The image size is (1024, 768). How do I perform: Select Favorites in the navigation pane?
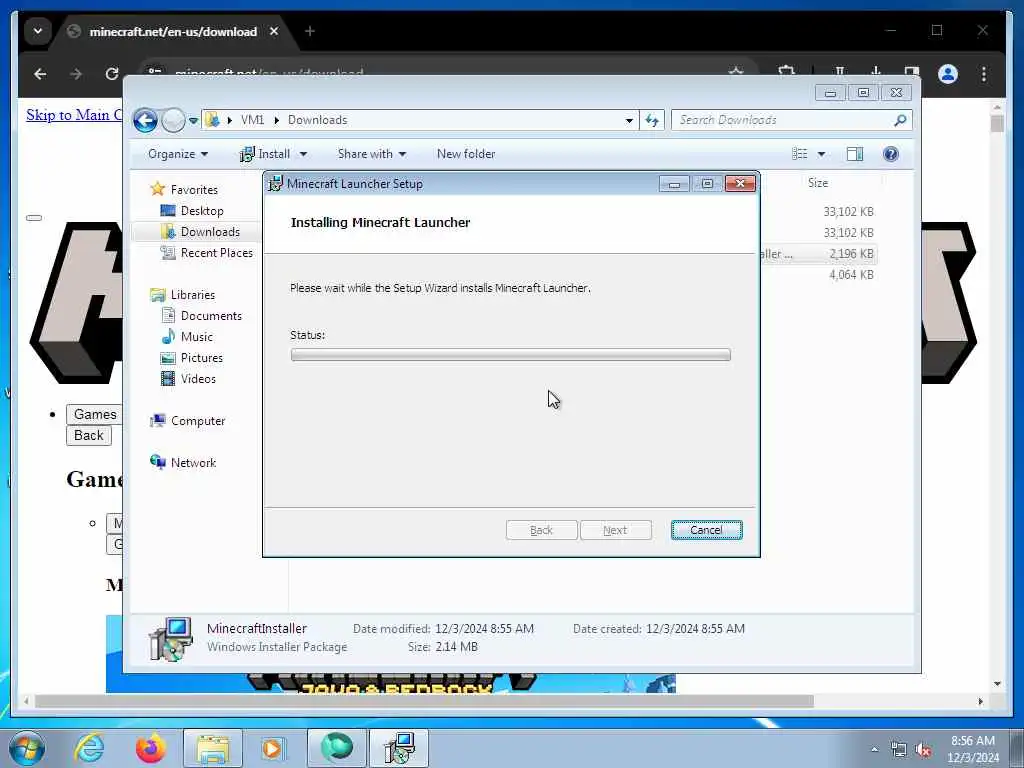[194, 189]
